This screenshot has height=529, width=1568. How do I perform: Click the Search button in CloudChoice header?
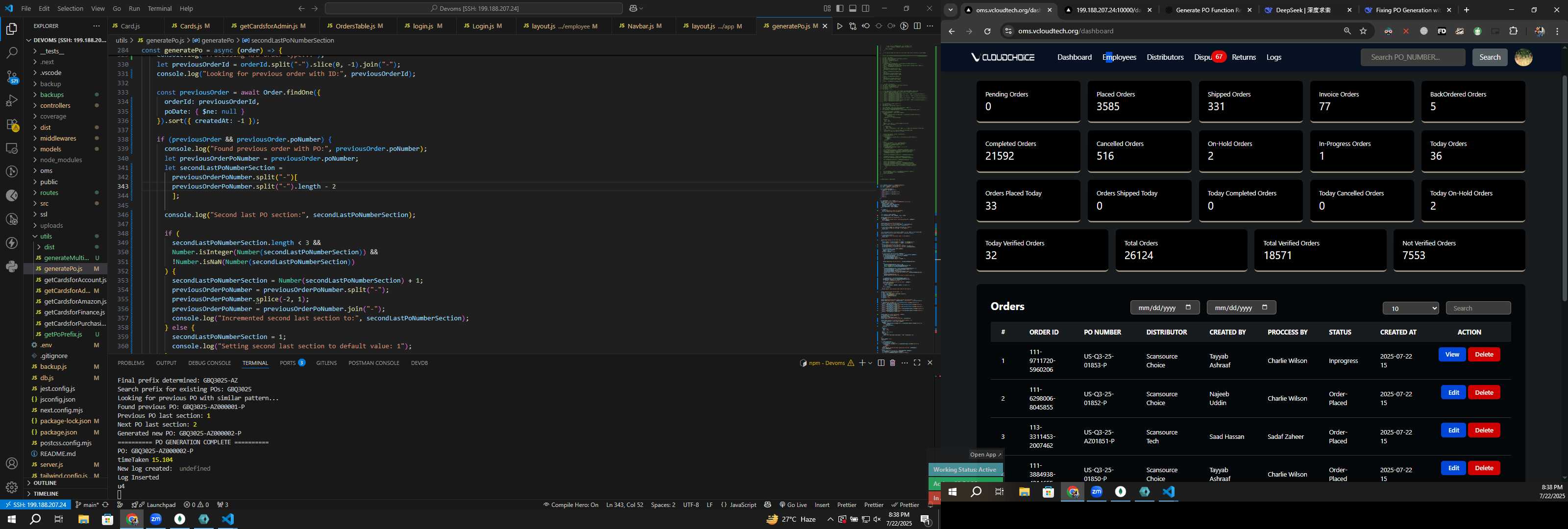[x=1490, y=57]
